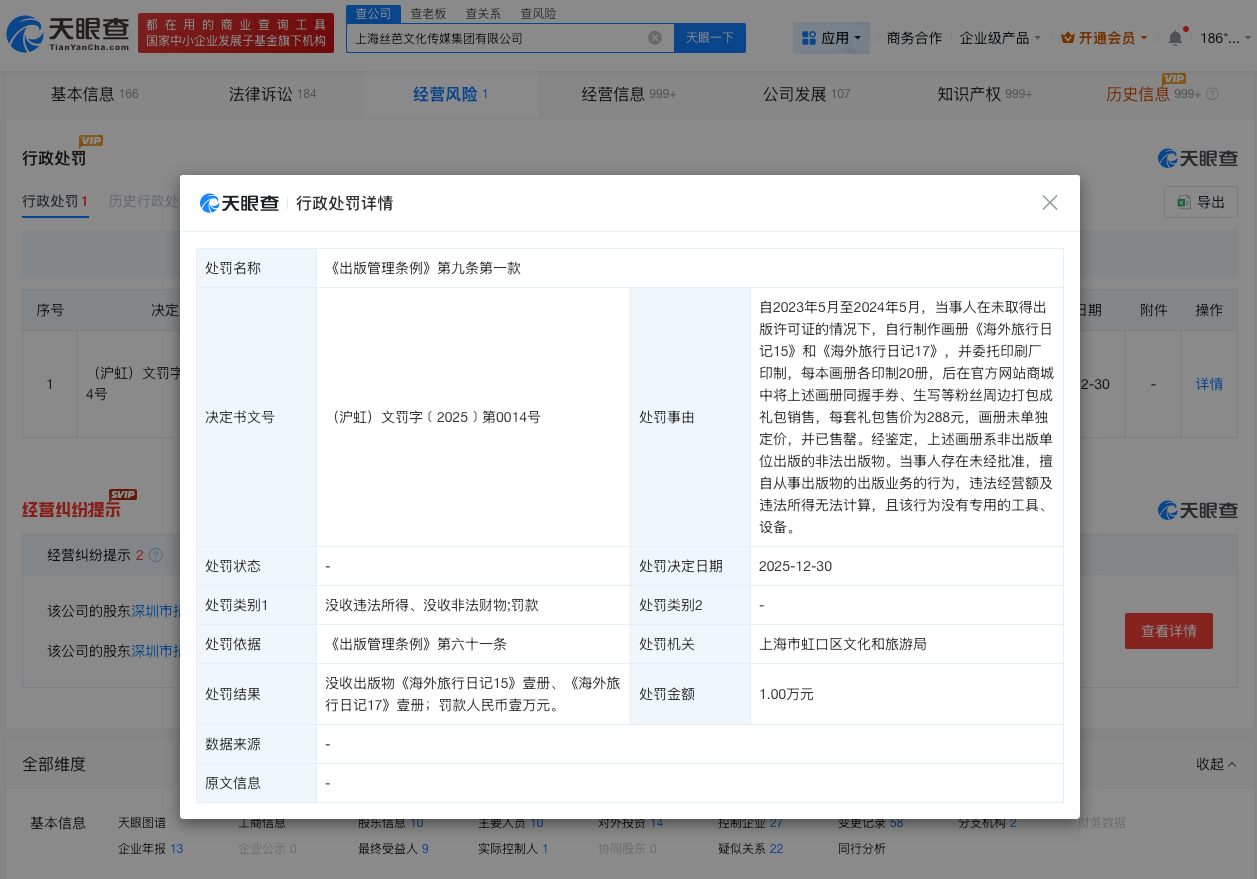Click the help question mark beside 经营纠纷提示
1257x879 pixels.
pos(156,555)
